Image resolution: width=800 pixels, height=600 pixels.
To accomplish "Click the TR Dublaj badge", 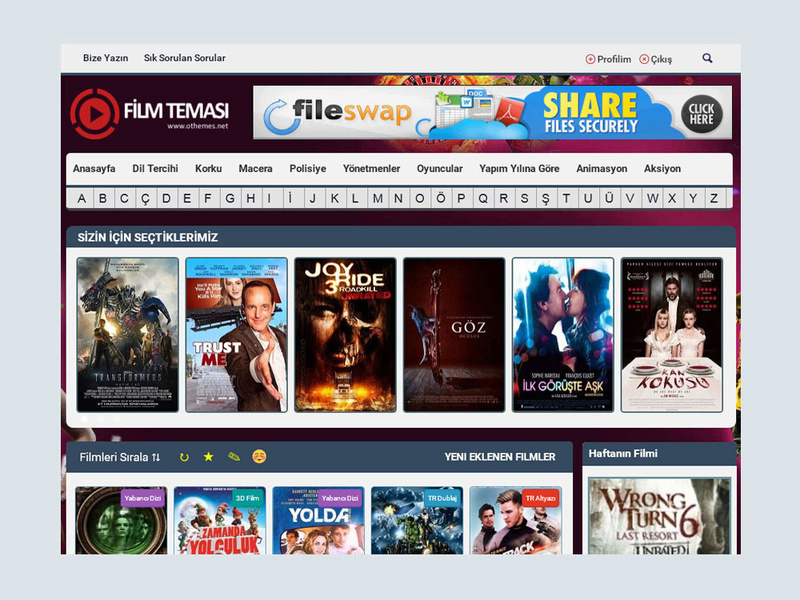I will 442,498.
